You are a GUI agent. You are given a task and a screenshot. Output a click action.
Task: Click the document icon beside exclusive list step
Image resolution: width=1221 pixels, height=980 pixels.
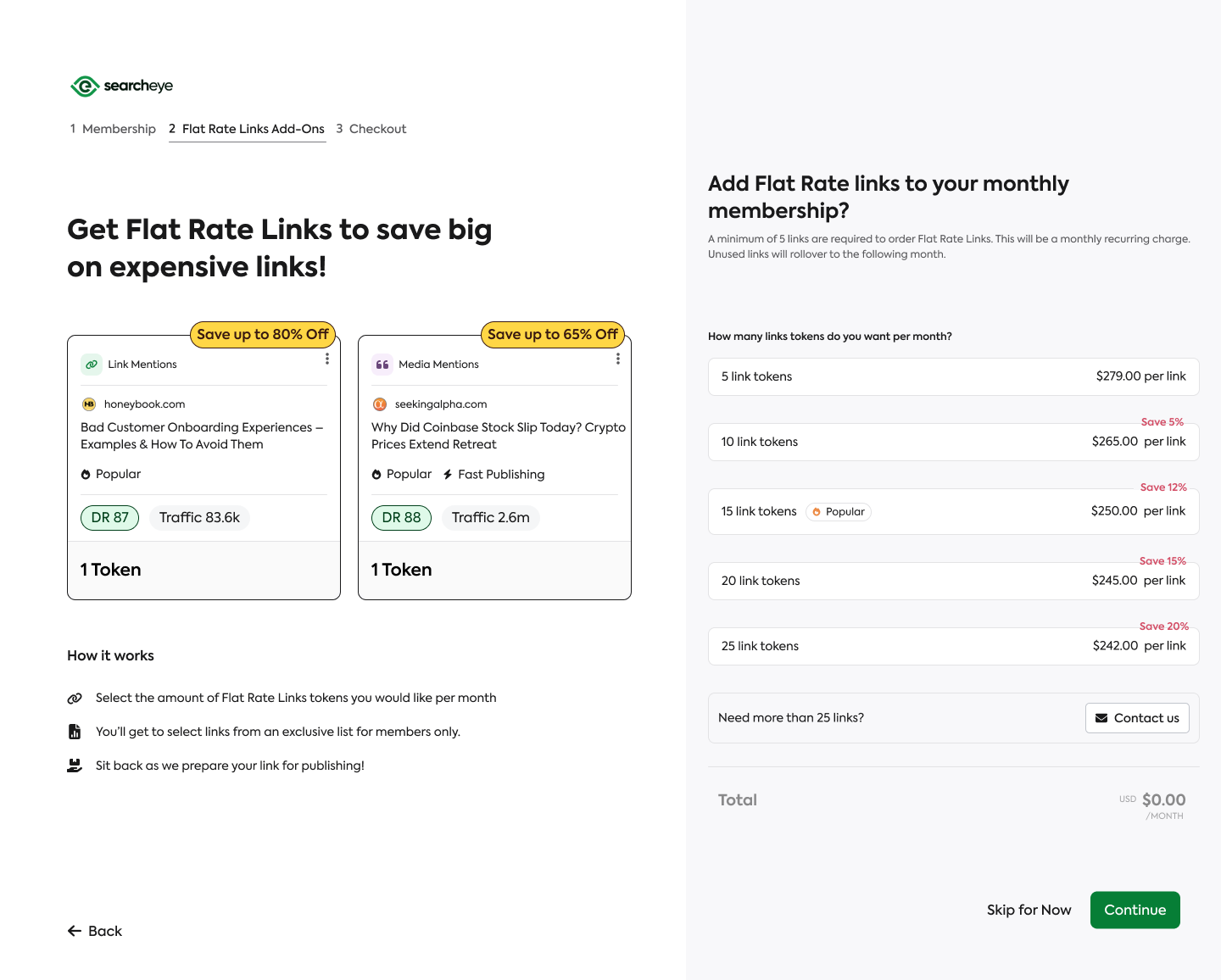(x=75, y=732)
